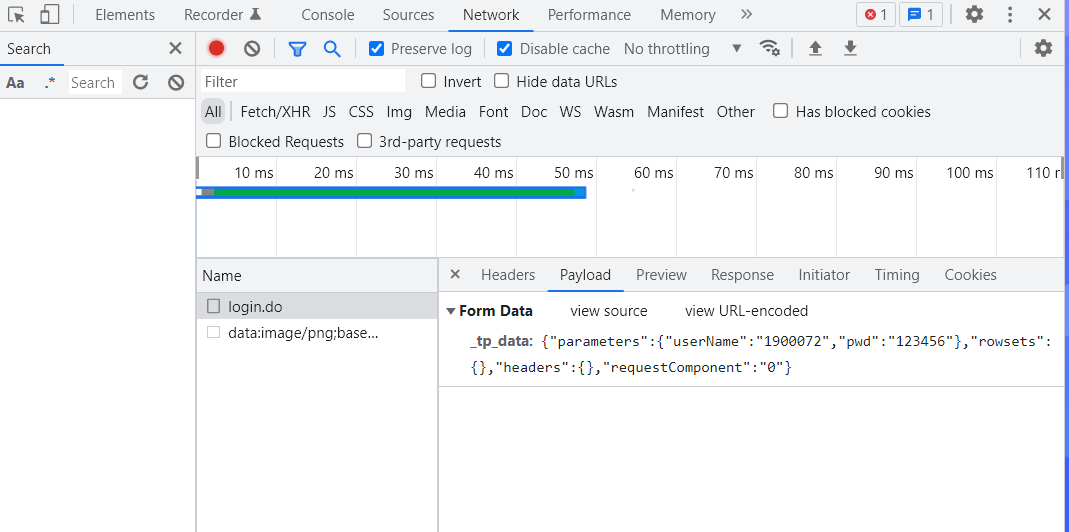The image size is (1069, 532).
Task: Open DevTools settings gear icon
Action: click(x=974, y=14)
